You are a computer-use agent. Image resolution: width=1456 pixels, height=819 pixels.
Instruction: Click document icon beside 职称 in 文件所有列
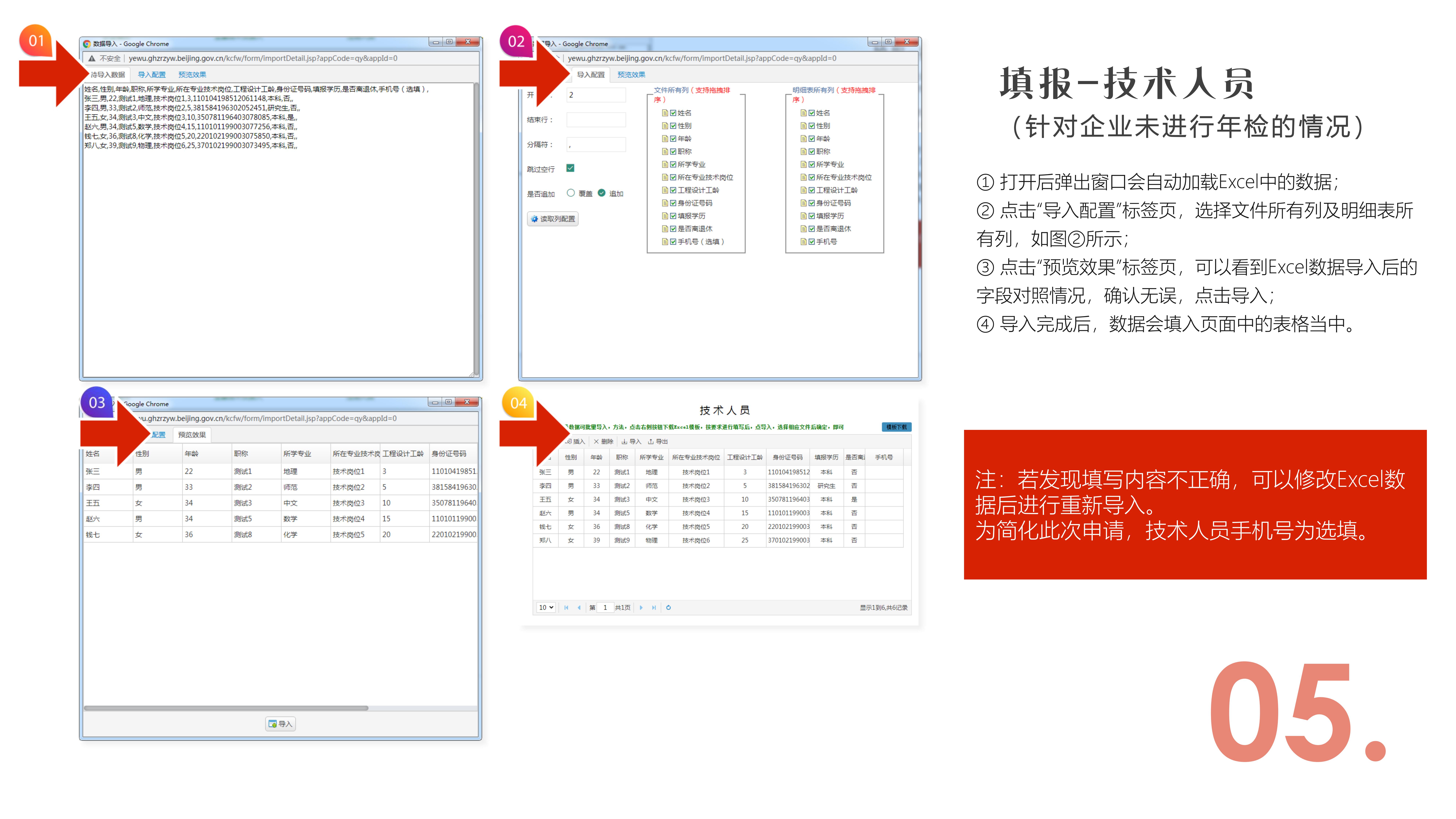pyautogui.click(x=665, y=151)
